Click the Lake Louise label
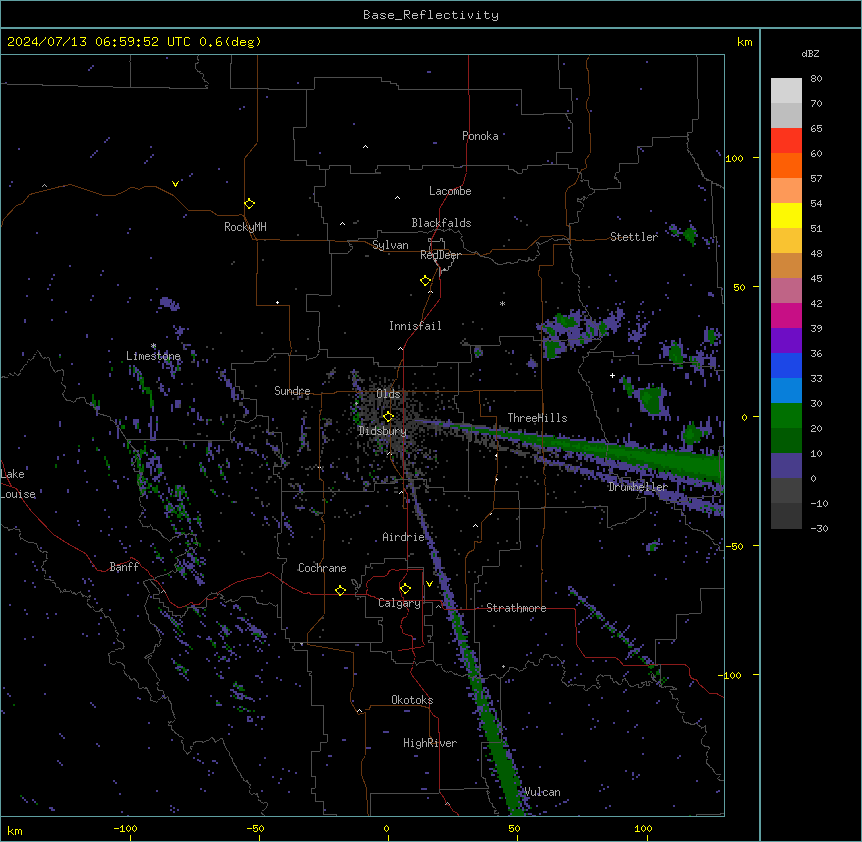The width and height of the screenshot is (862, 842). click(x=18, y=484)
